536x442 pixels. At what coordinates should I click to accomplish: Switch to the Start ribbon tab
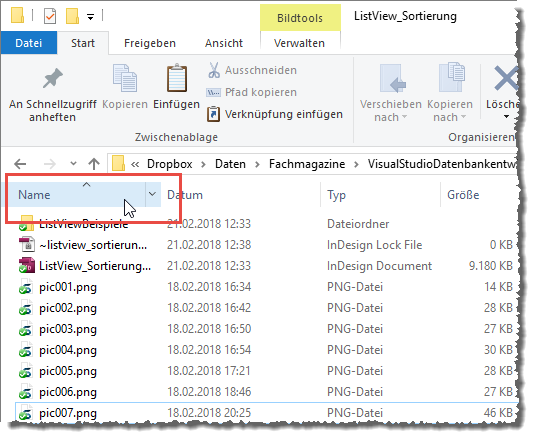click(x=83, y=43)
